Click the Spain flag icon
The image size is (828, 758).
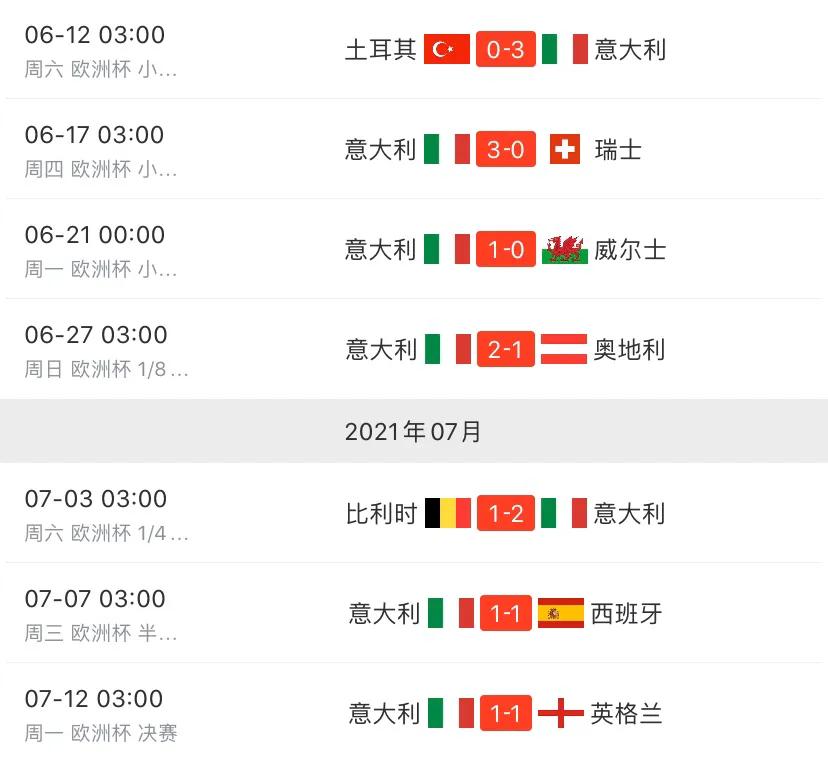(561, 613)
